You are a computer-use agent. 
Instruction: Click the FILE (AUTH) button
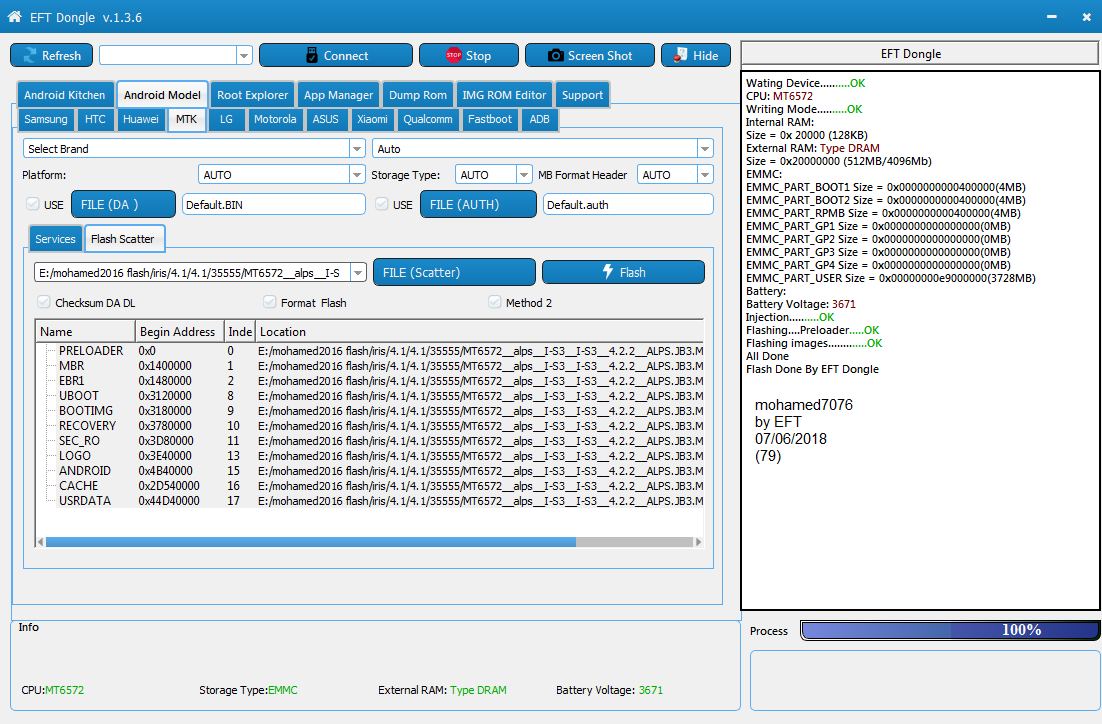tap(478, 205)
